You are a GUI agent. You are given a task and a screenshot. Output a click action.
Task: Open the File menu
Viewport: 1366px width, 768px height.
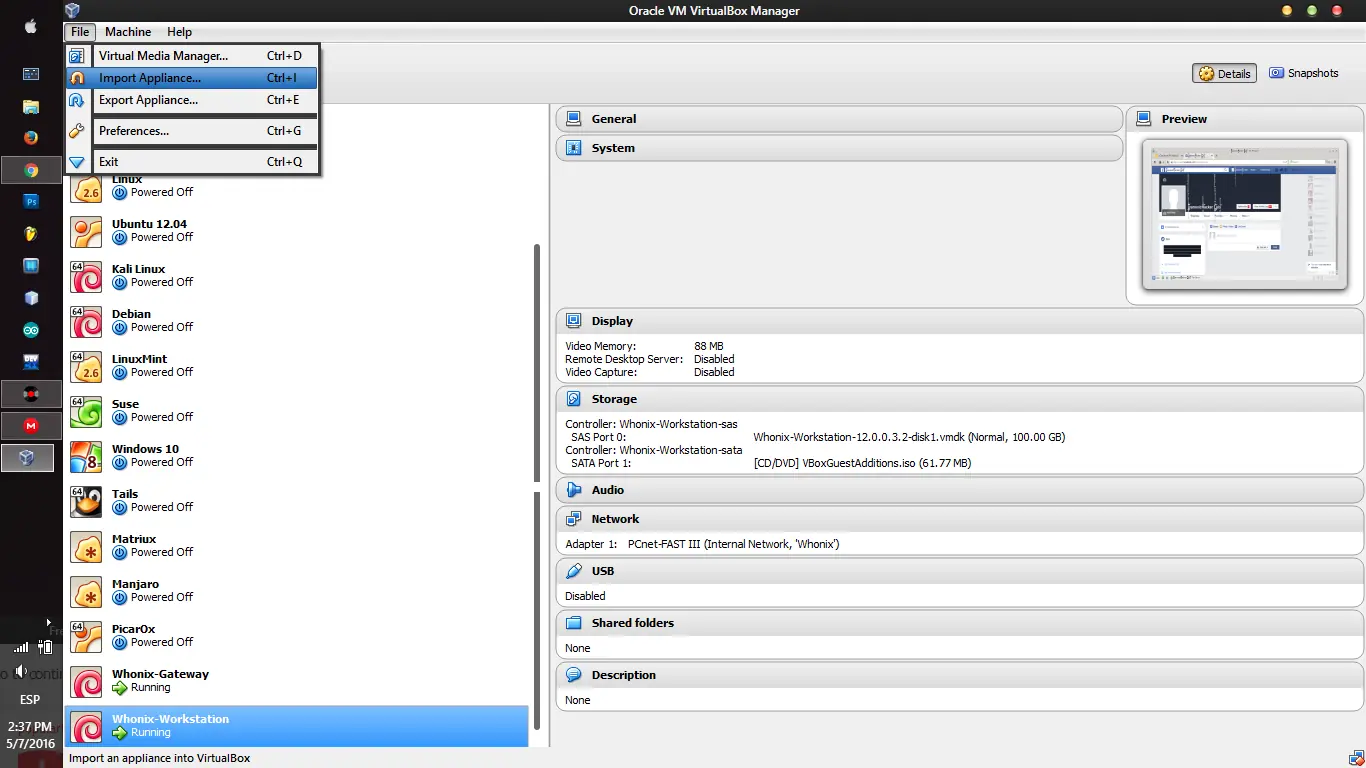80,32
